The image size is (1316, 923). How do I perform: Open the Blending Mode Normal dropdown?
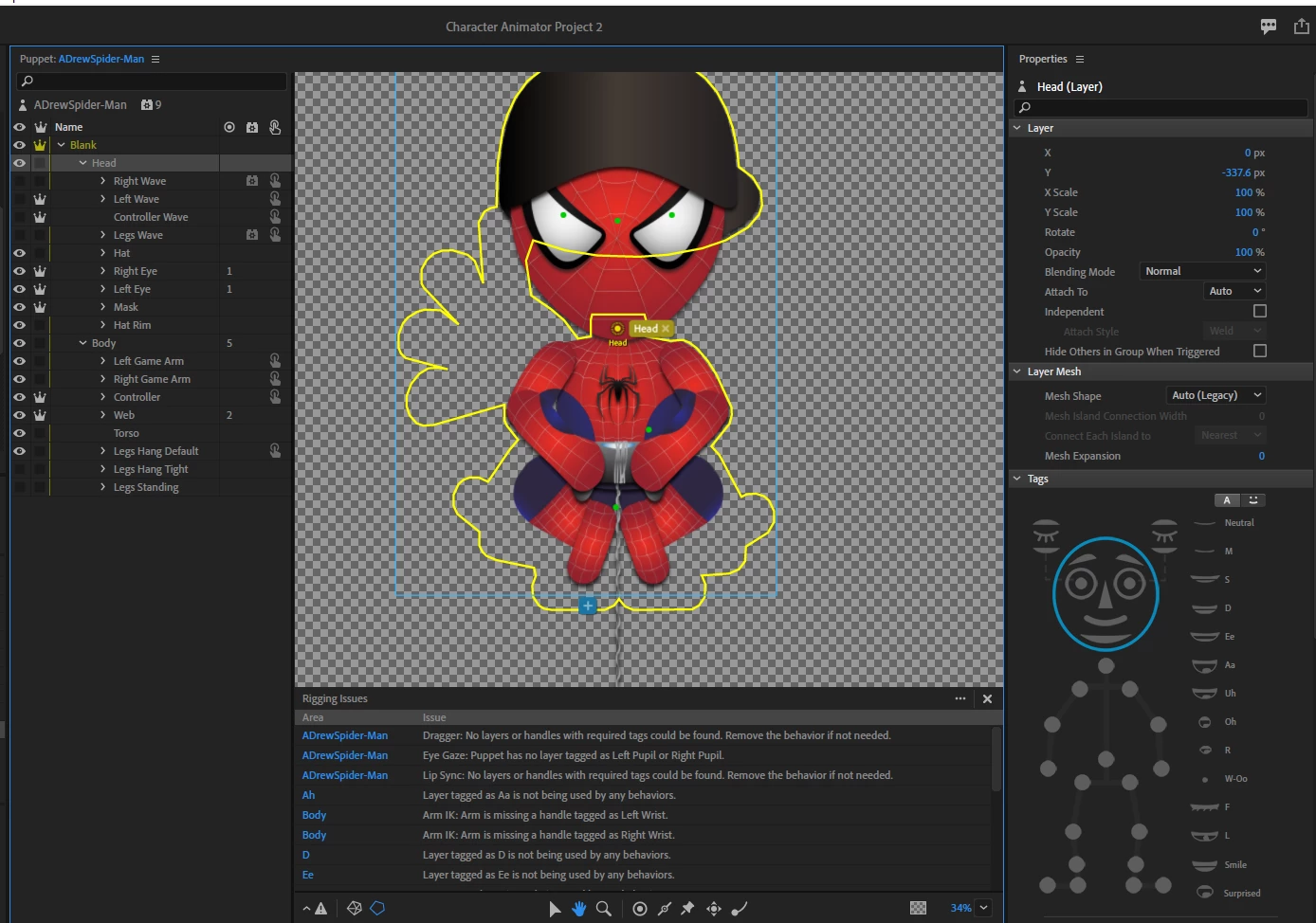click(1202, 271)
